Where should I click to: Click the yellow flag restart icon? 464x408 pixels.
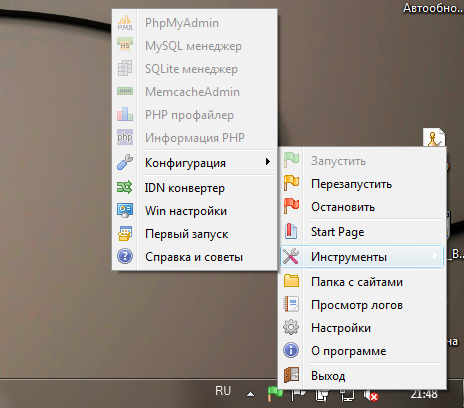(291, 183)
